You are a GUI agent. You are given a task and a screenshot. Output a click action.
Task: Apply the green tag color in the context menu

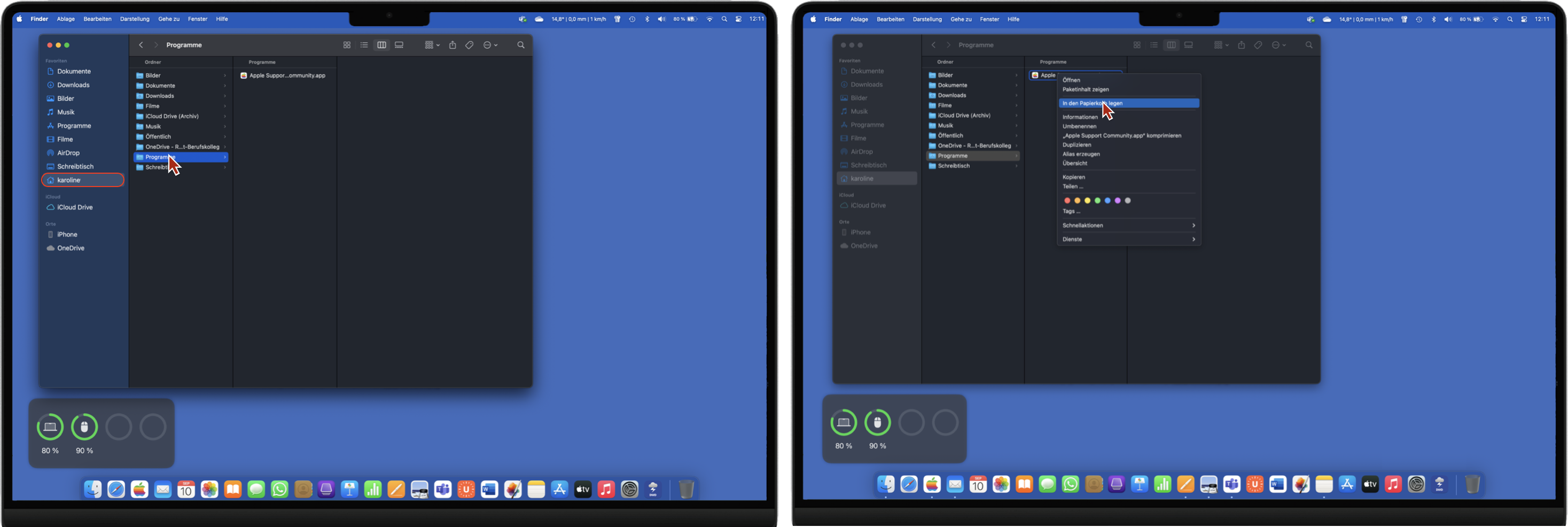click(x=1097, y=200)
